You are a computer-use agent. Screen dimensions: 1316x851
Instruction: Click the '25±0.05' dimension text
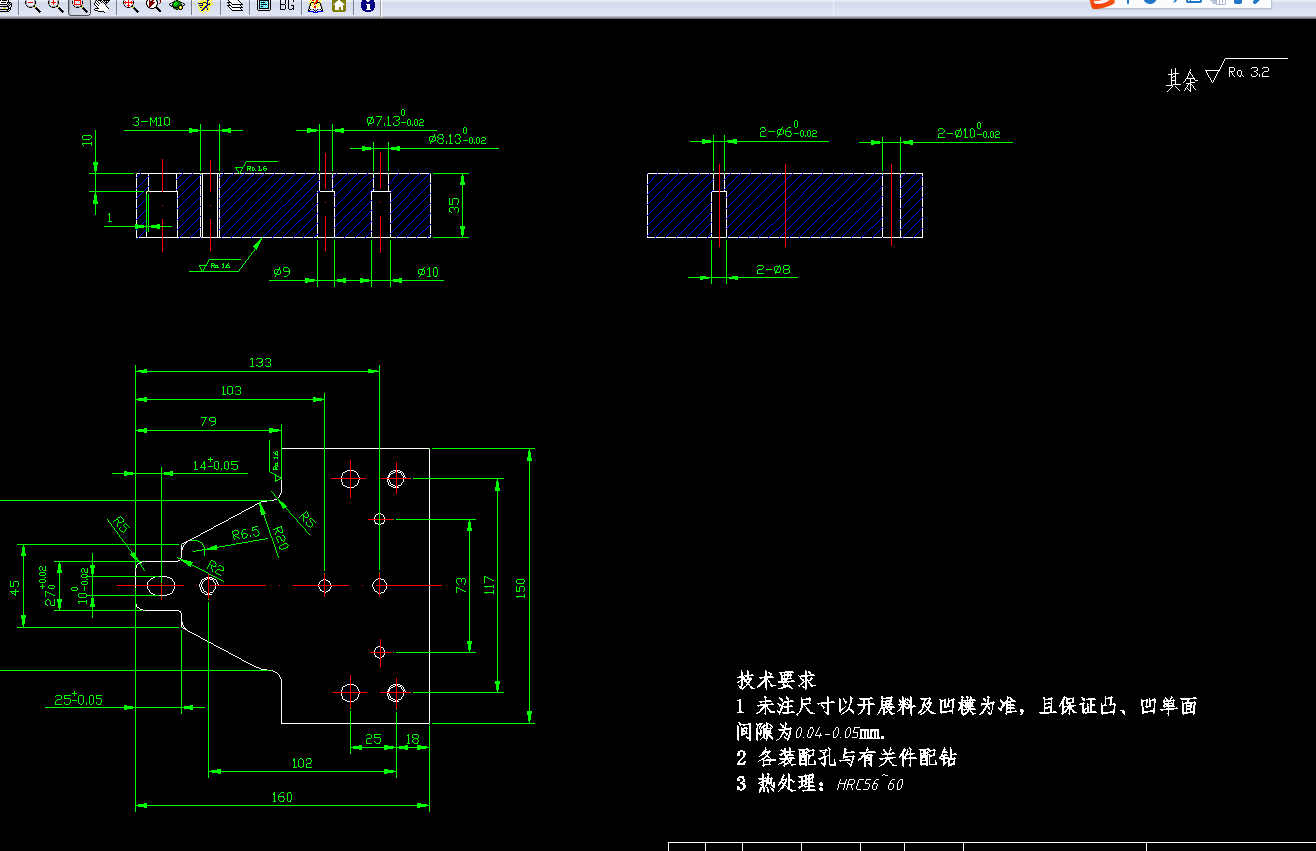coord(78,699)
